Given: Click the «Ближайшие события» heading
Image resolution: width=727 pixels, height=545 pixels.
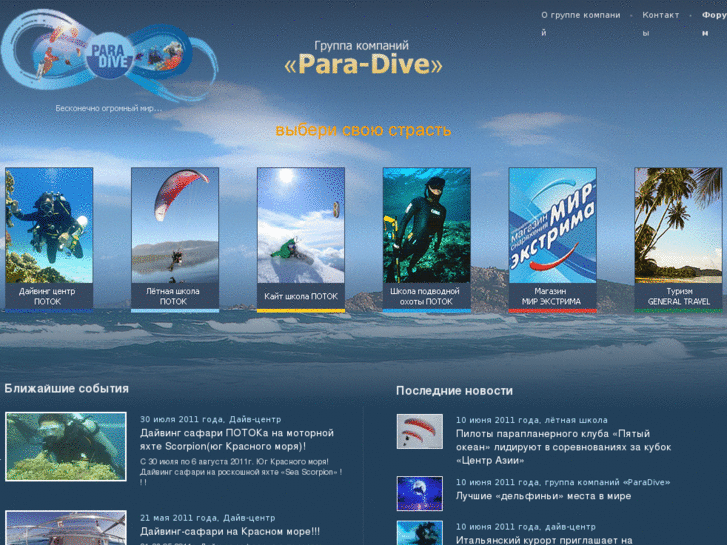Looking at the screenshot, I should (67, 389).
